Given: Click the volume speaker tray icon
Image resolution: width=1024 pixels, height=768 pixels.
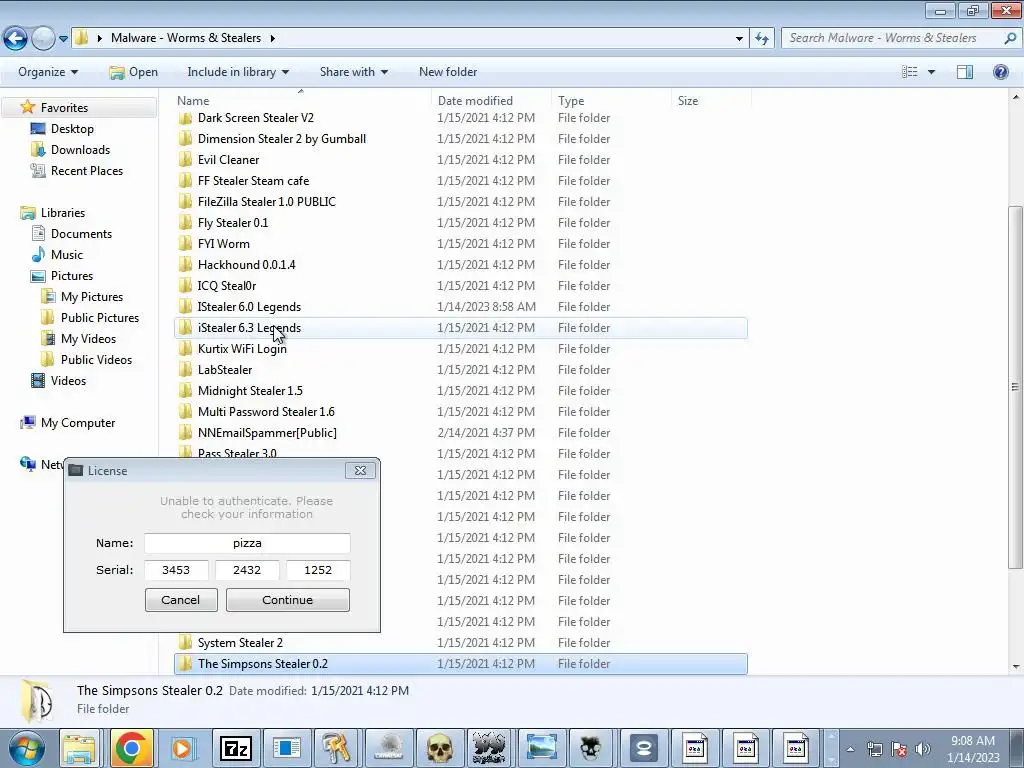Looking at the screenshot, I should pyautogui.click(x=922, y=749).
